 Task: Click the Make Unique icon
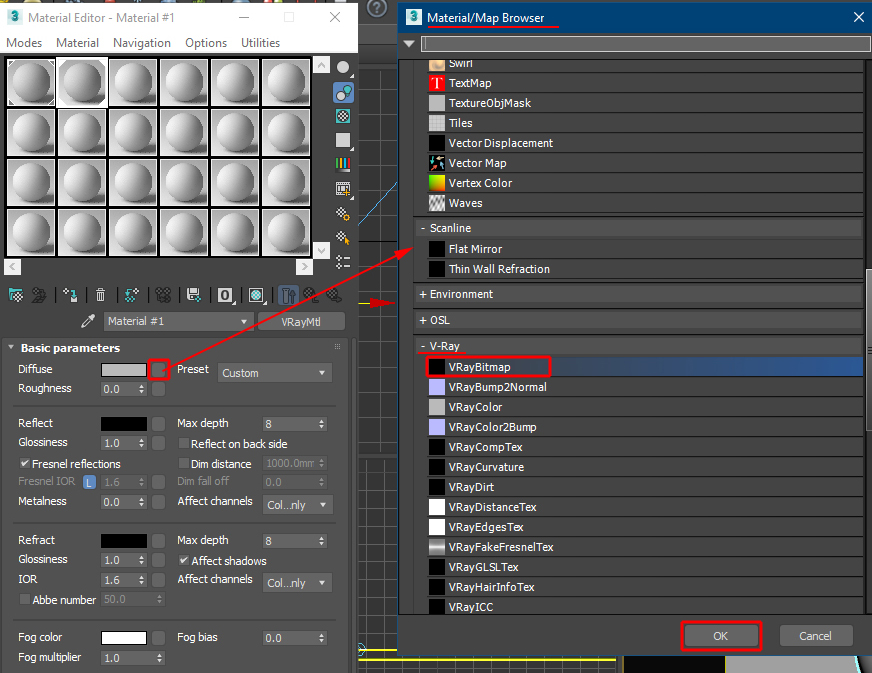pos(163,295)
